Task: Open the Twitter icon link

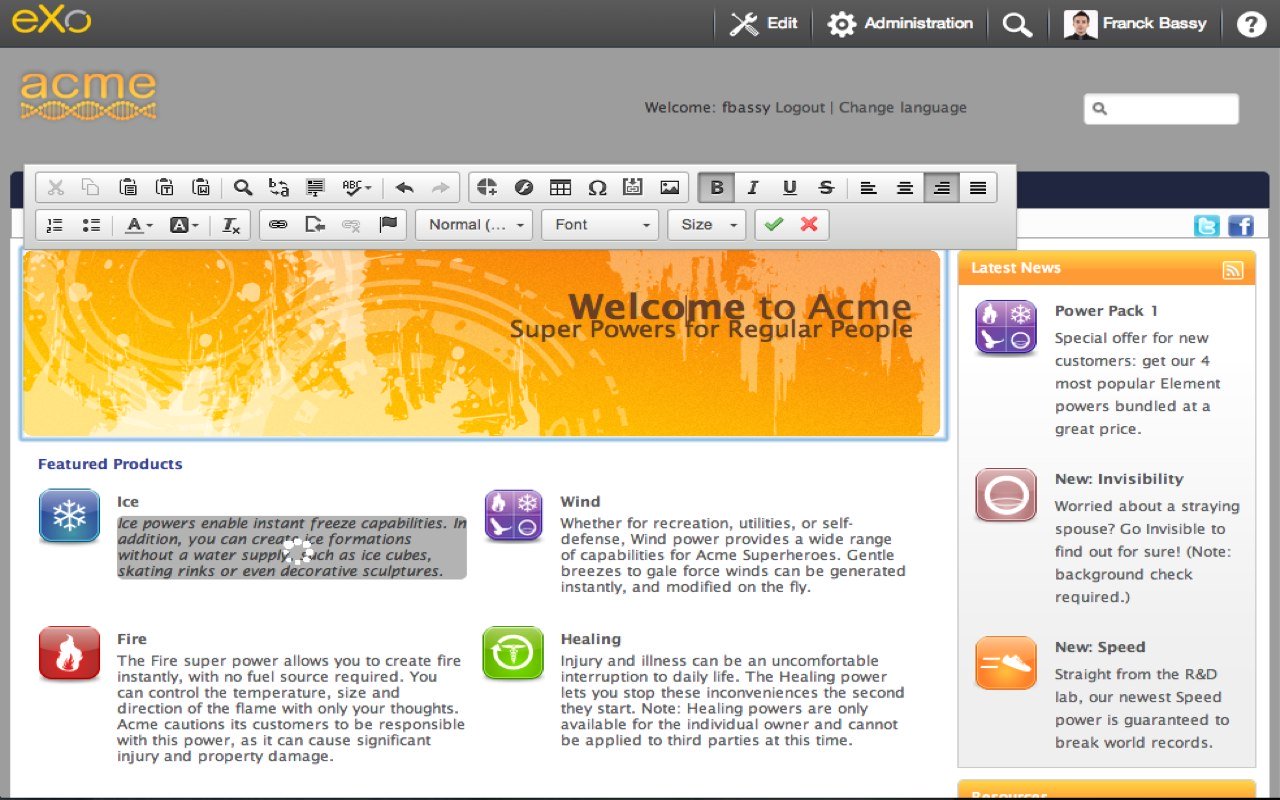Action: pos(1207,226)
